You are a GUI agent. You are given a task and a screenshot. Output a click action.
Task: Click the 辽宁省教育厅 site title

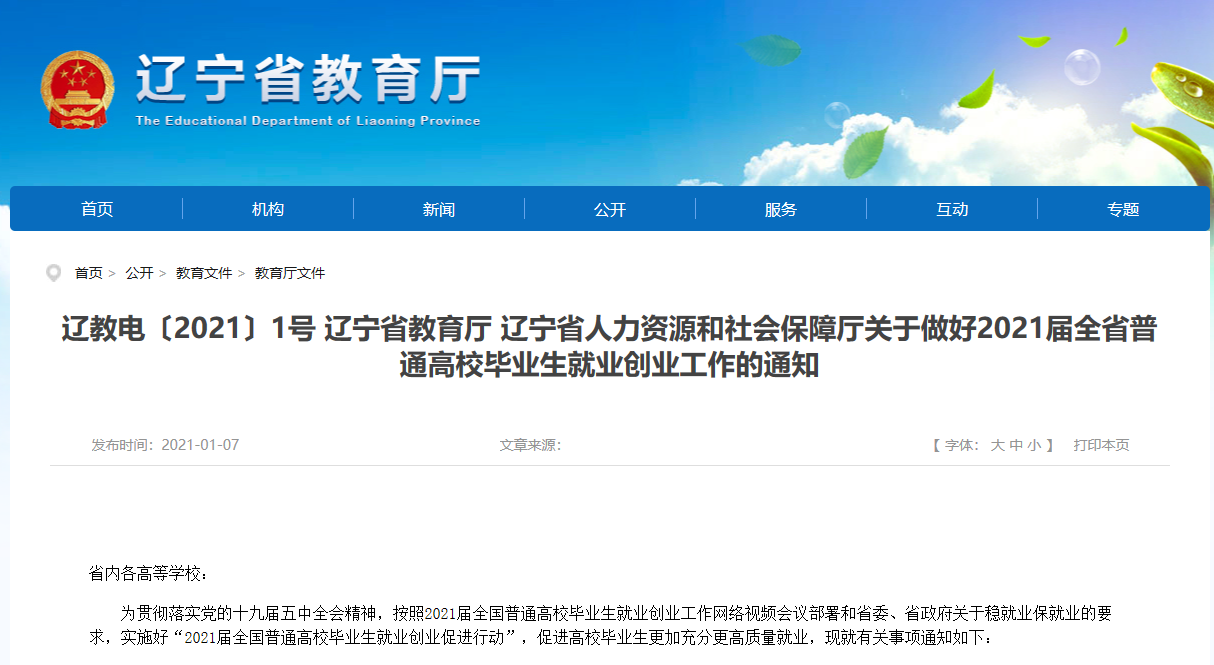pos(308,80)
